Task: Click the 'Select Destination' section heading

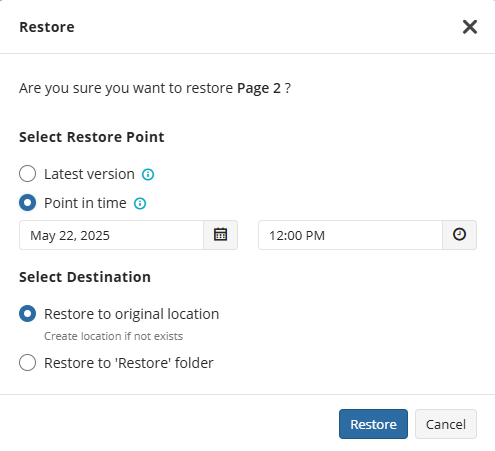Action: (85, 277)
